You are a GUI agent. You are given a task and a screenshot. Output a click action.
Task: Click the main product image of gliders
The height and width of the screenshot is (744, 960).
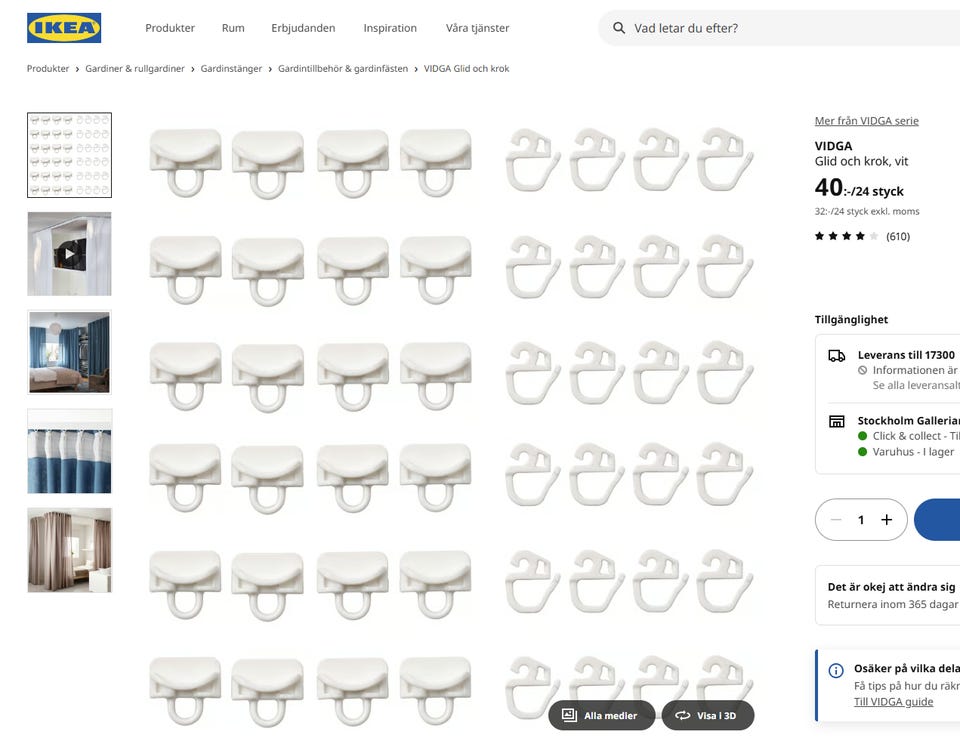click(x=452, y=423)
